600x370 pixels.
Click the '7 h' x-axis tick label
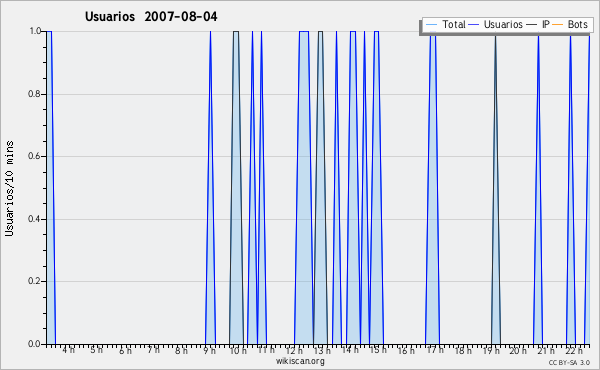[153, 350]
